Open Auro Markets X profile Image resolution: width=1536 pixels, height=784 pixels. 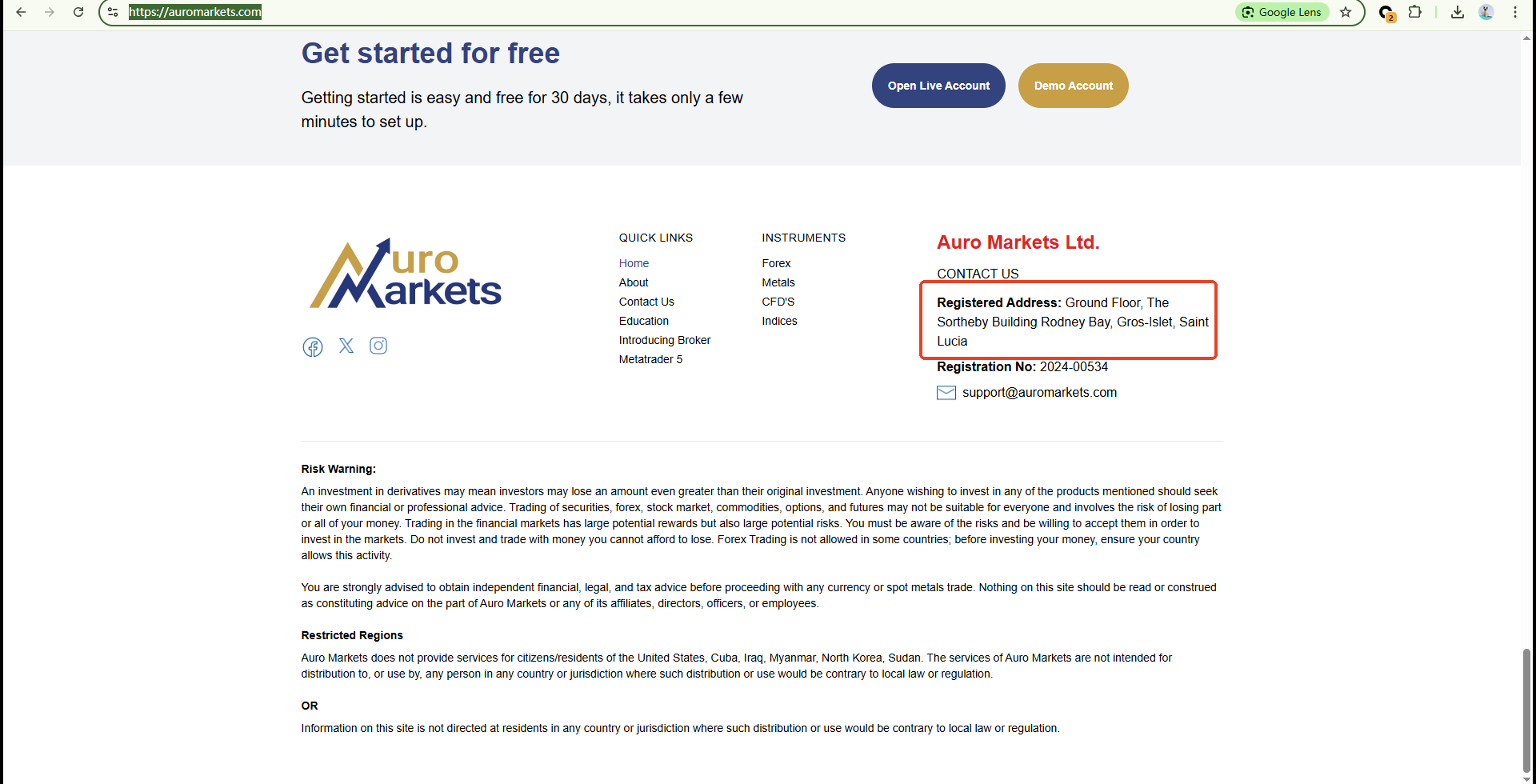tap(346, 346)
